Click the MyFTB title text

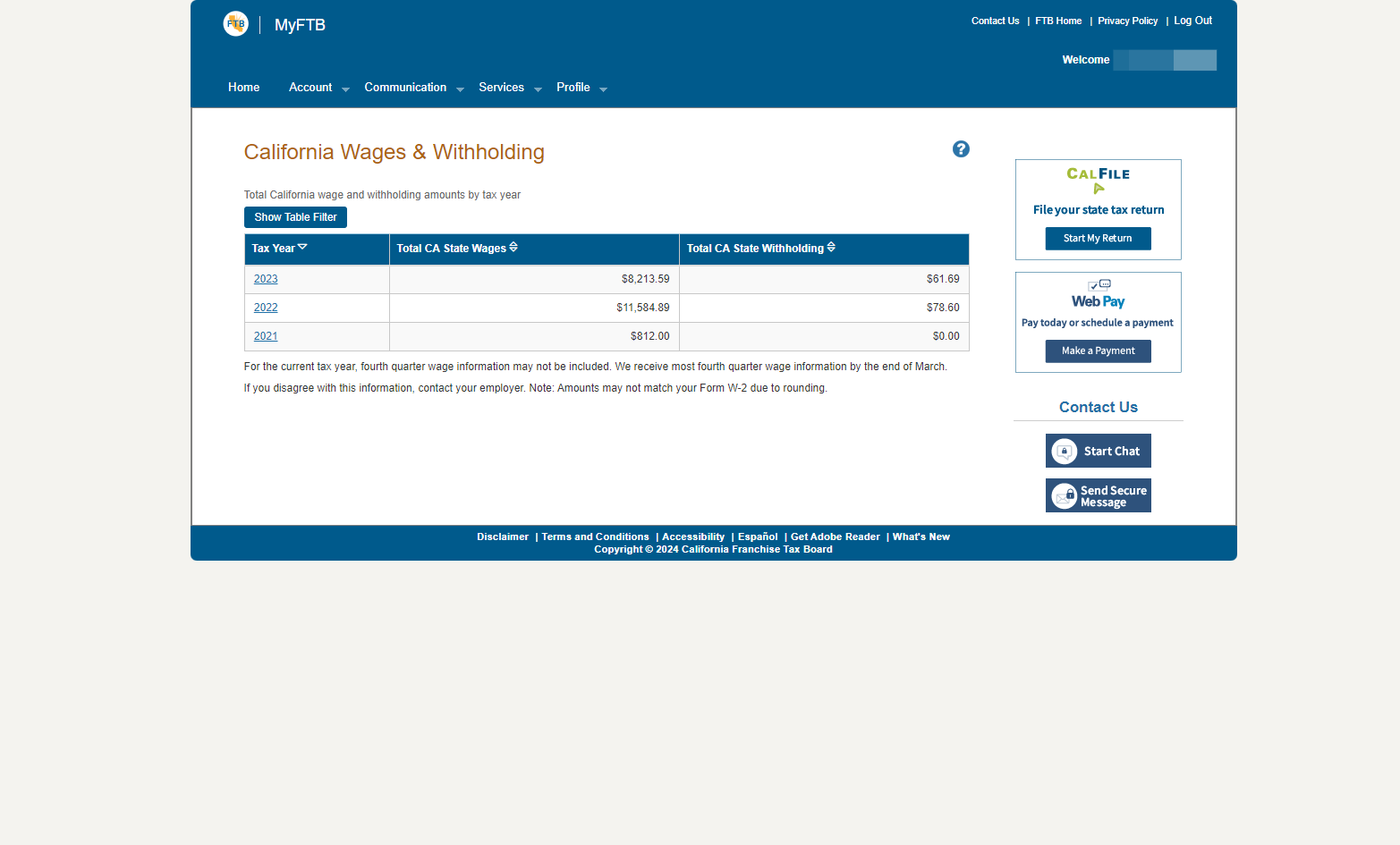point(300,25)
